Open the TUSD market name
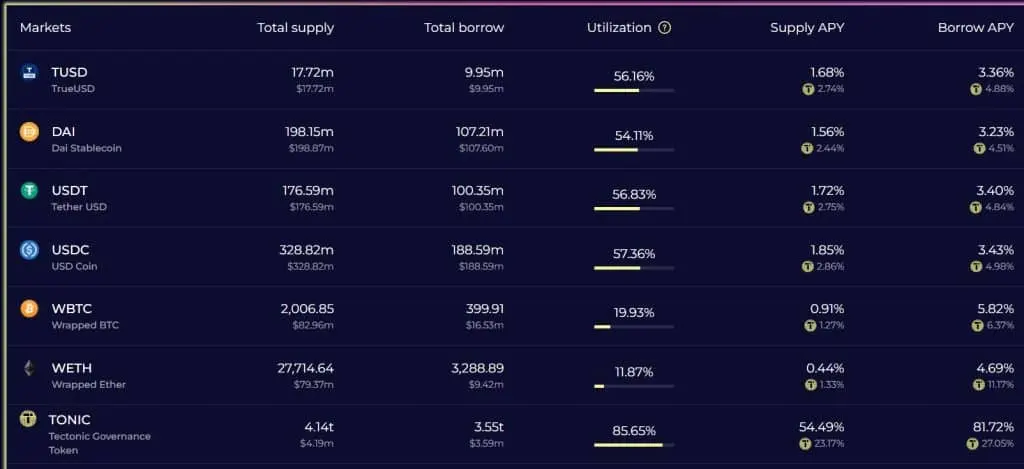 tap(69, 72)
